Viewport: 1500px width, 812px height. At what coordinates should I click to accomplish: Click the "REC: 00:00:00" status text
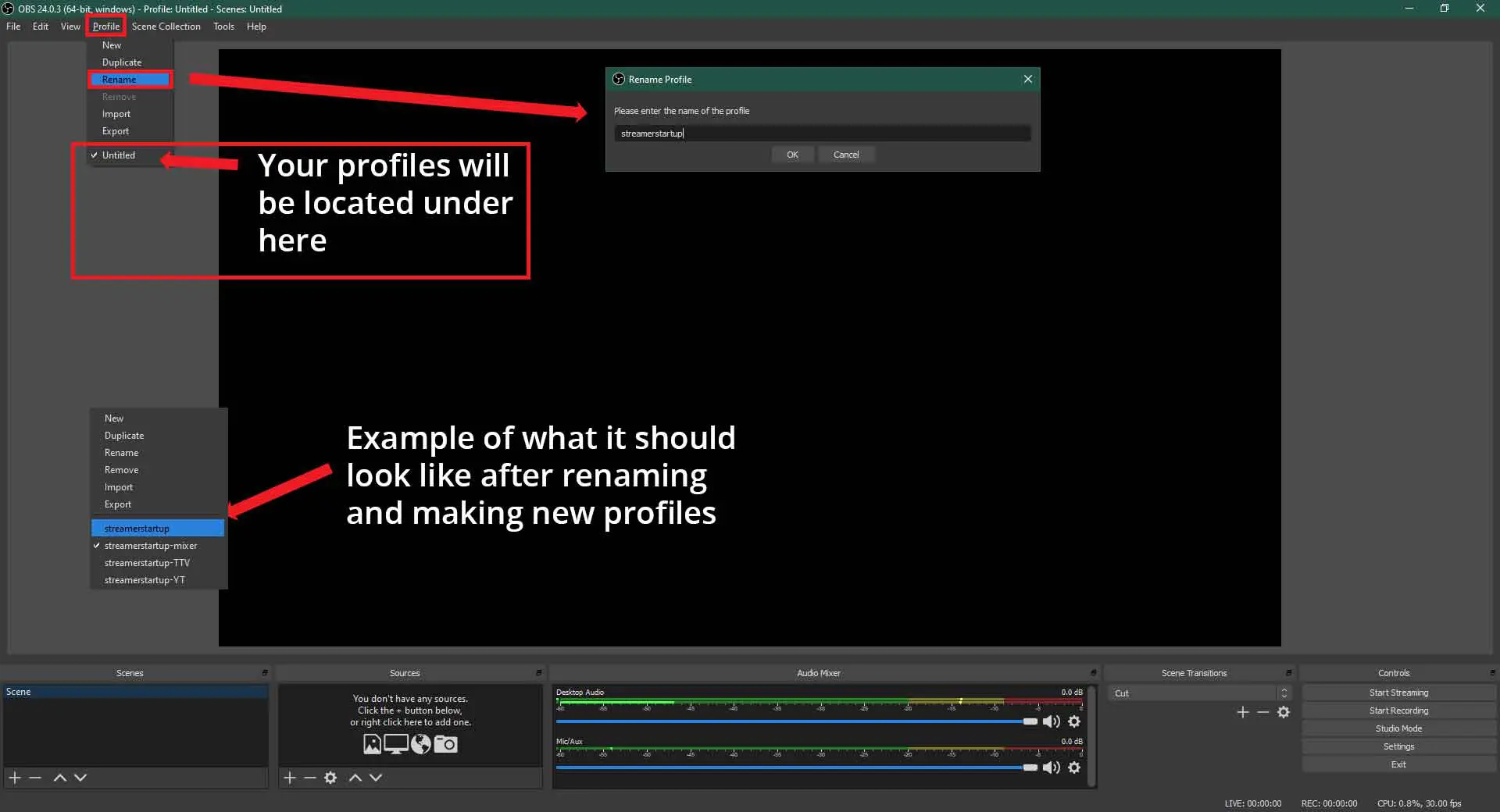(x=1329, y=803)
